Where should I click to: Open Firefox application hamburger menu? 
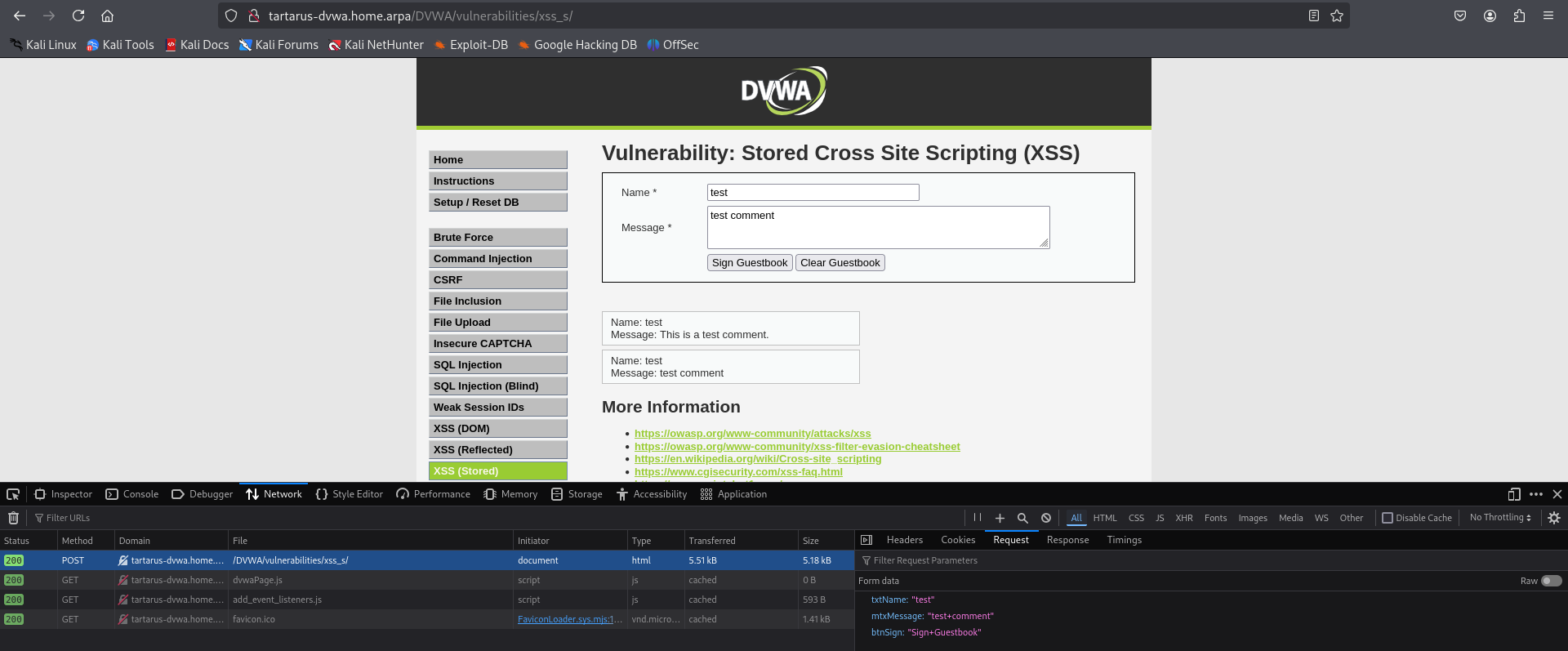pos(1548,16)
